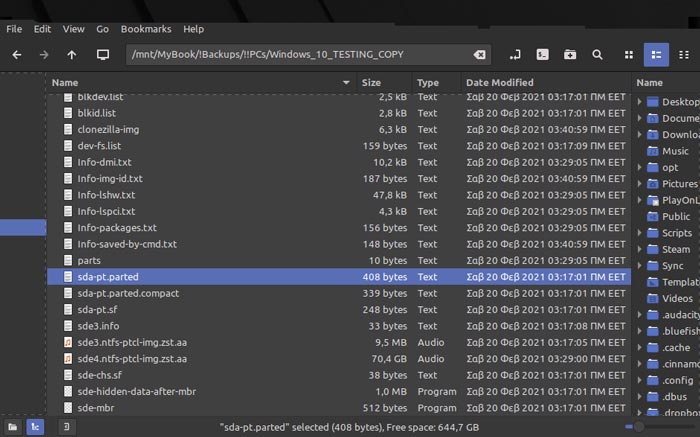Open the Templates folder icon
The height and width of the screenshot is (437, 700).
pyautogui.click(x=653, y=282)
